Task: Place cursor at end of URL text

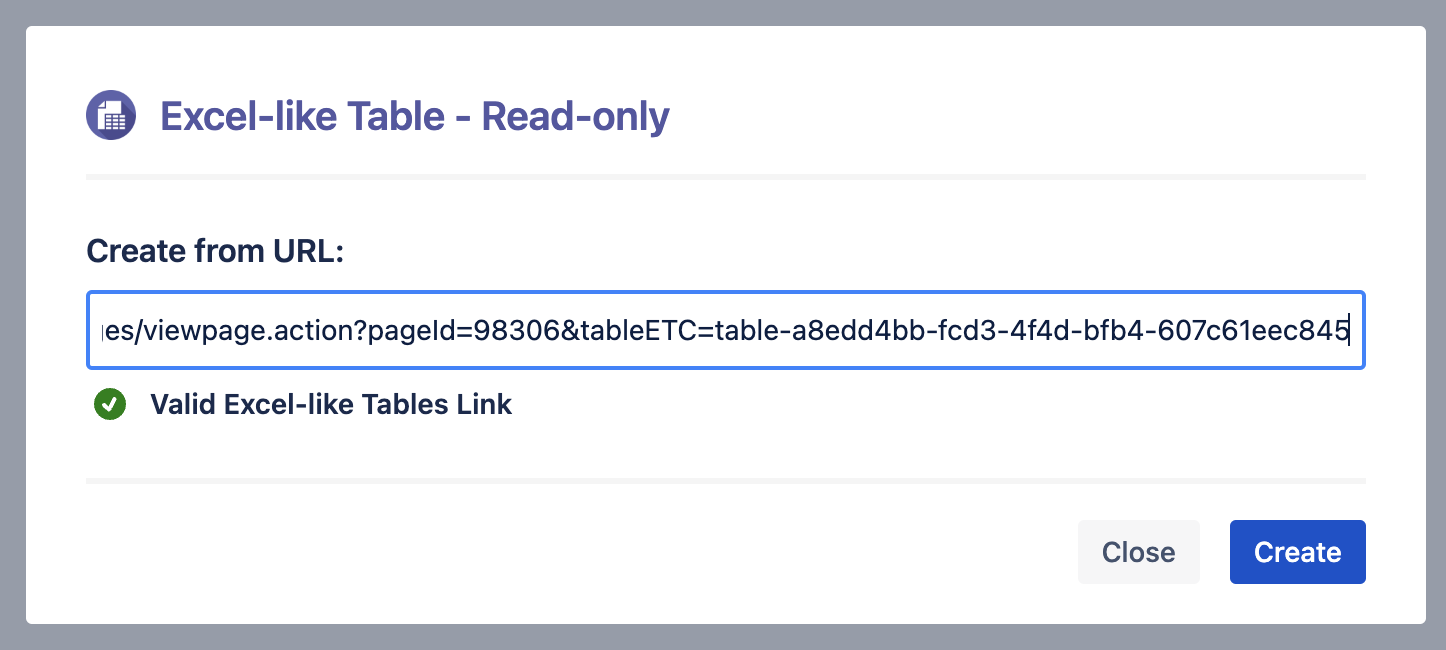Action: coord(1350,331)
